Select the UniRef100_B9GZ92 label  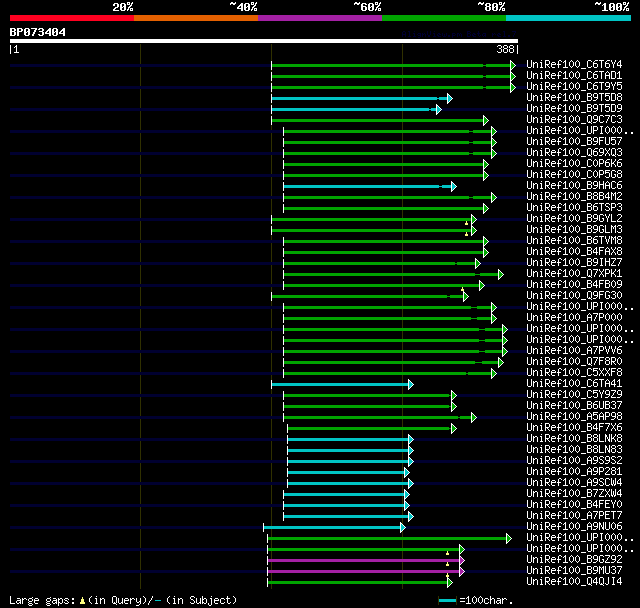point(574,560)
